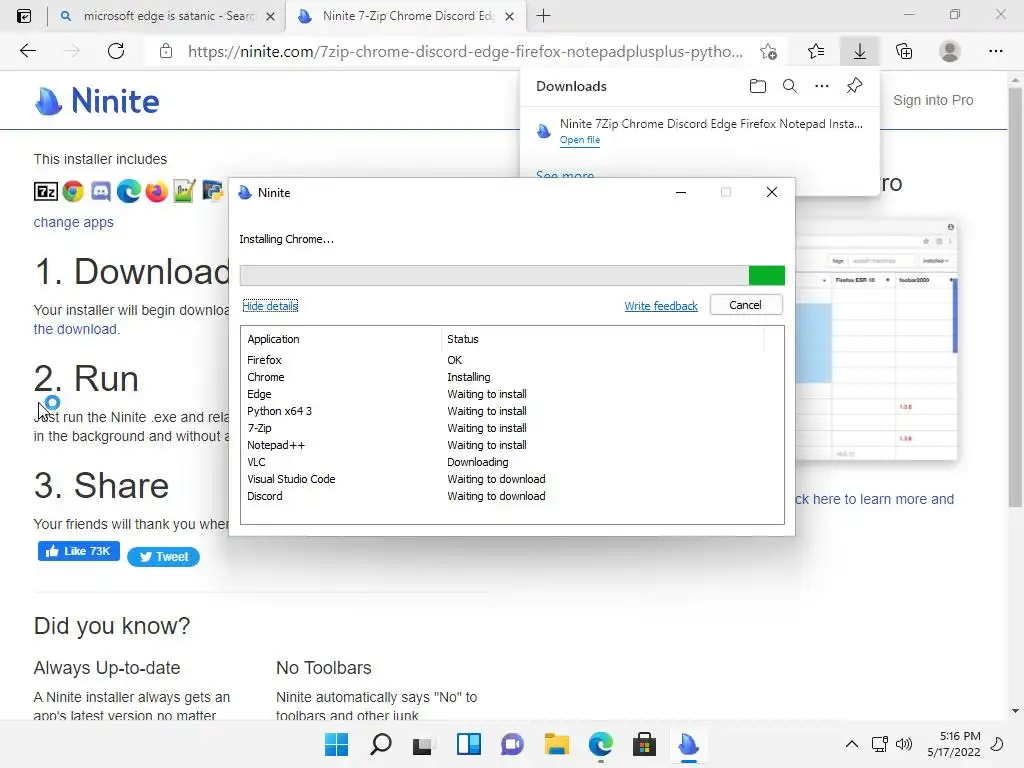Click the Status column header
Screen dimensions: 1024x768
602,339
